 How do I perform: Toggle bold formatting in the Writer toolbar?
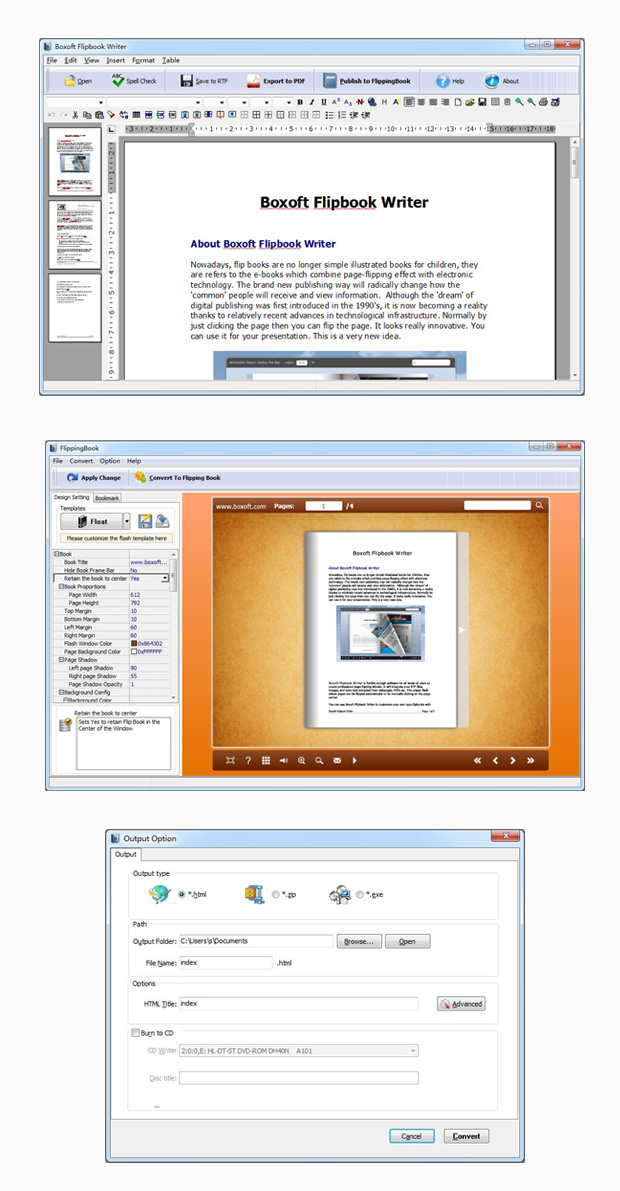[x=300, y=102]
